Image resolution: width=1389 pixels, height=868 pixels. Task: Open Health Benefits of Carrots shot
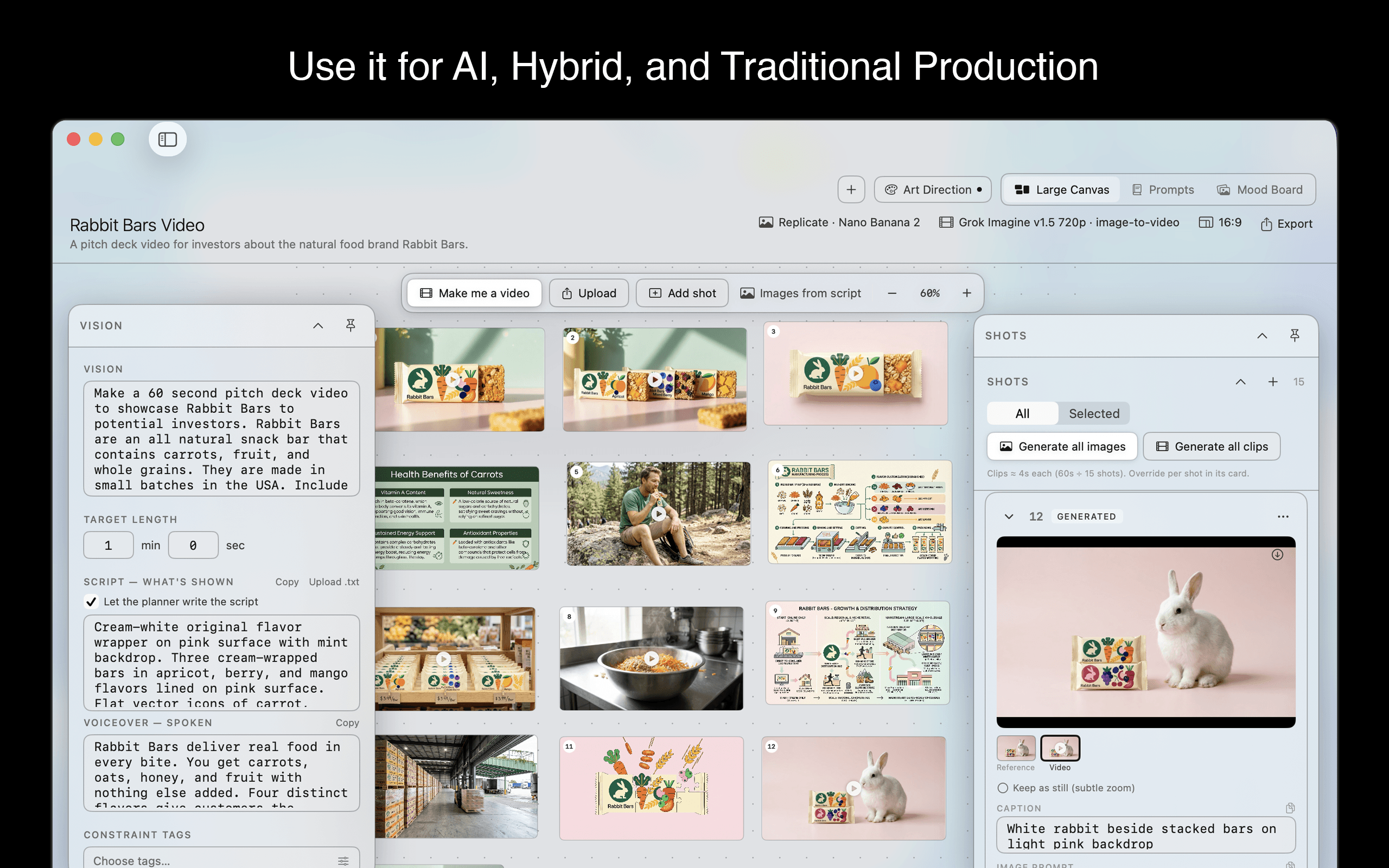point(457,518)
